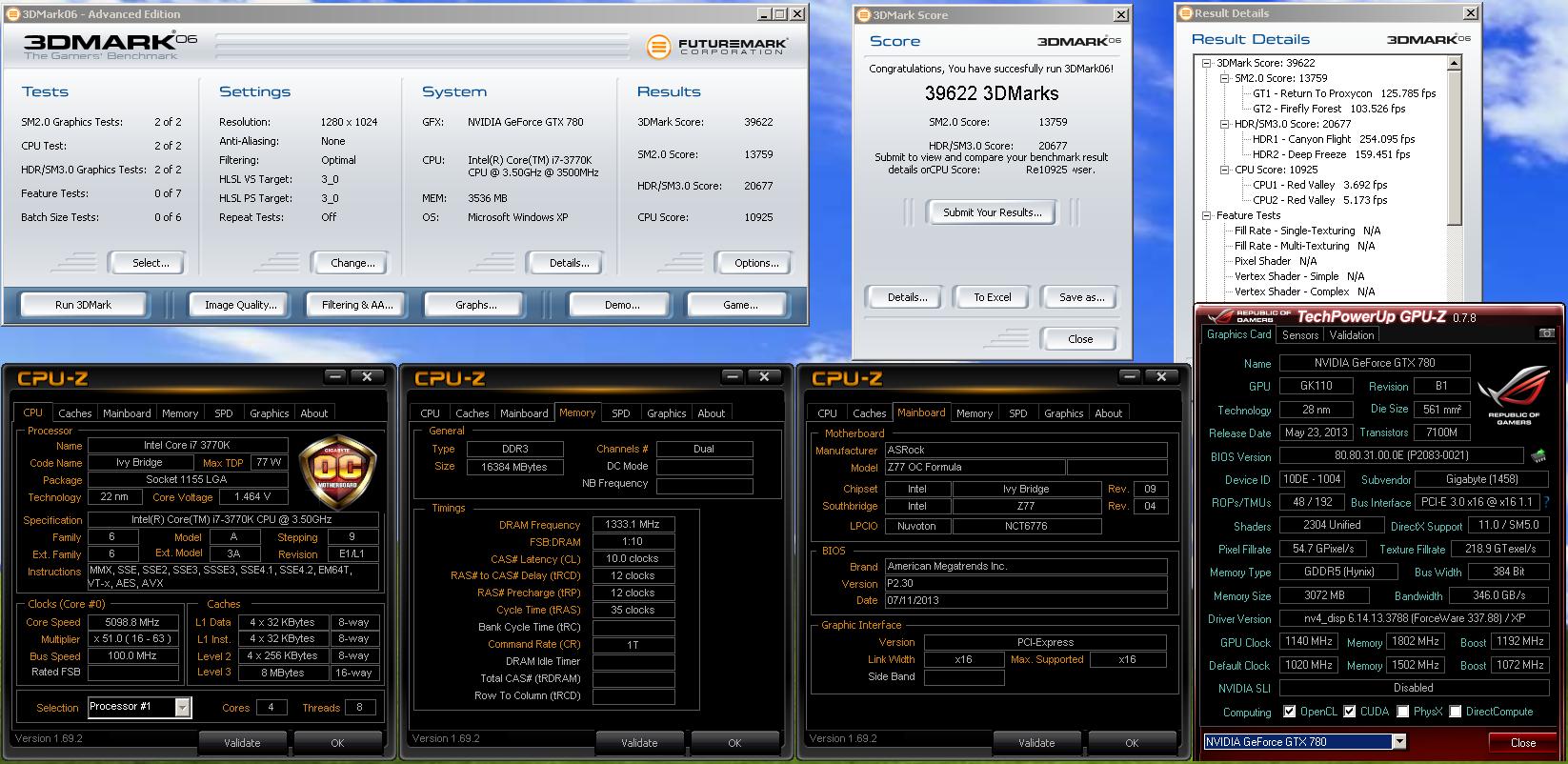Click Options... under the Results section
Screen dimensions: 1568x764
tap(756, 263)
